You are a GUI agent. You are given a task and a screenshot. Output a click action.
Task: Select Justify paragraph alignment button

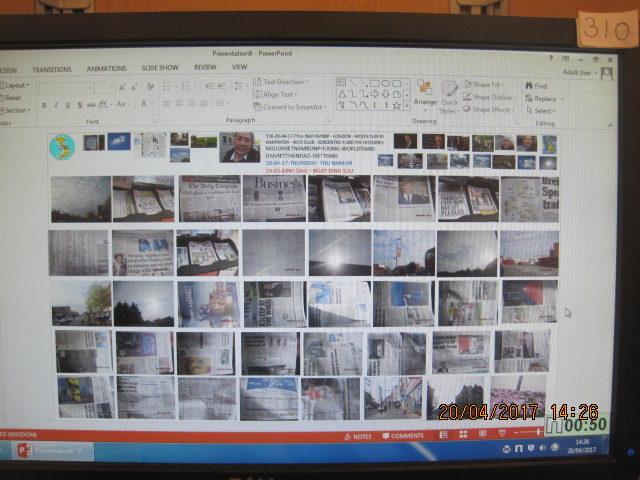[203, 103]
